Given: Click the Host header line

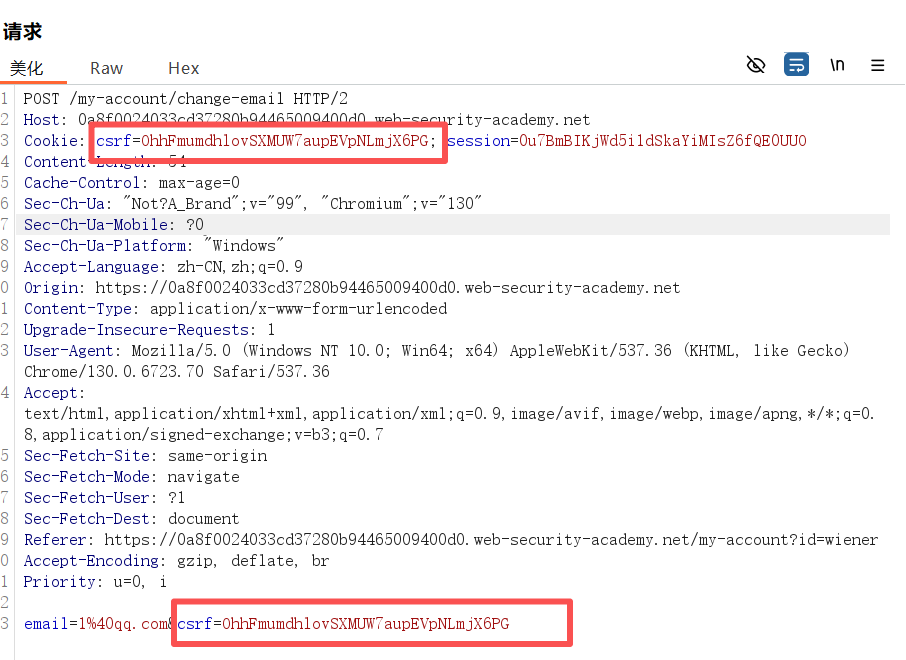Looking at the screenshot, I should (306, 119).
